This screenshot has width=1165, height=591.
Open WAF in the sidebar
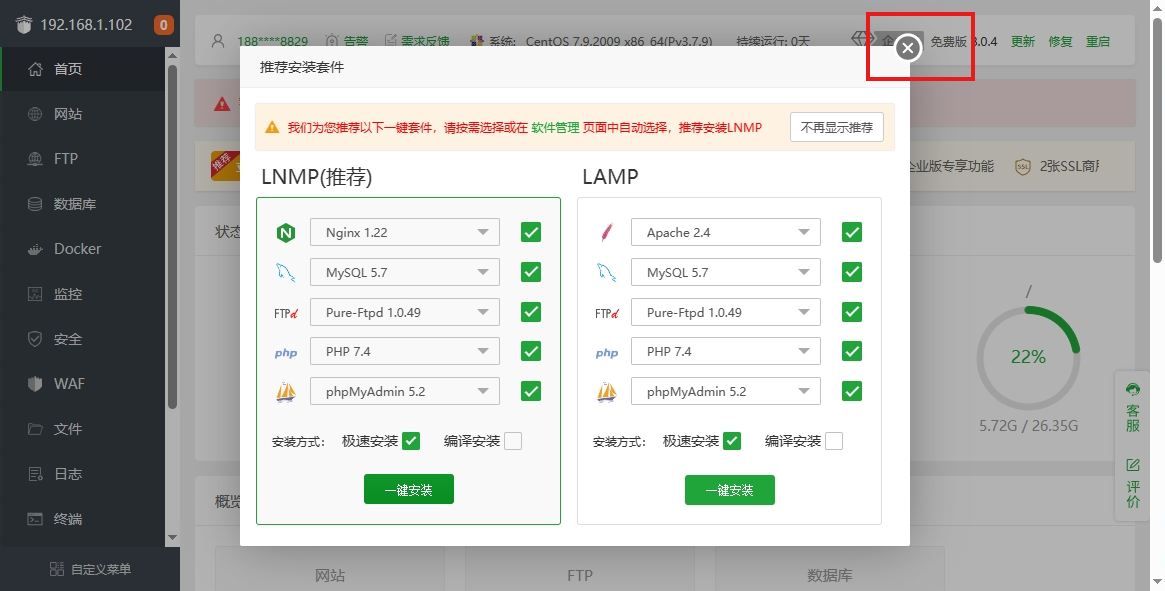click(82, 384)
